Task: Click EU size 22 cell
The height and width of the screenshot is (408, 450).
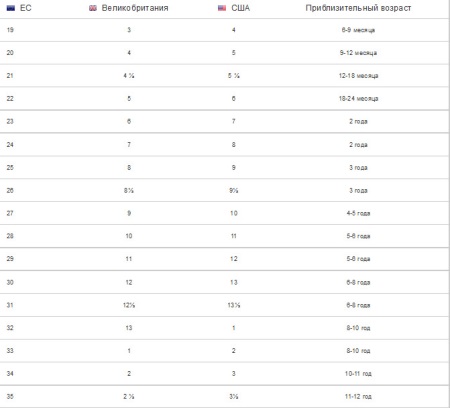Action: tap(10, 99)
